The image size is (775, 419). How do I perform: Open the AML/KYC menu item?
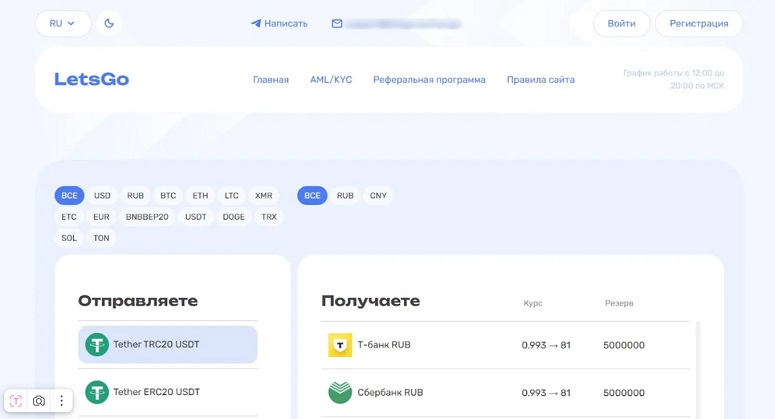click(x=331, y=80)
